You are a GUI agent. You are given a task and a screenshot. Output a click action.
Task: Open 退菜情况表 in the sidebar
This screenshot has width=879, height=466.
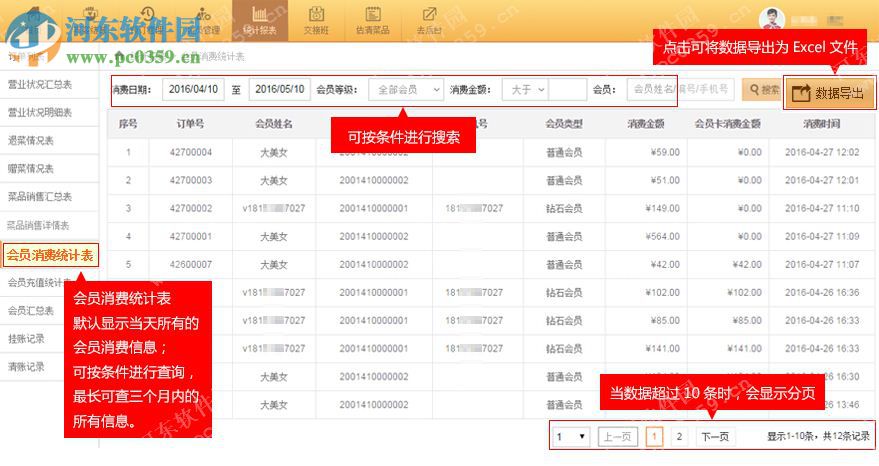coord(31,141)
